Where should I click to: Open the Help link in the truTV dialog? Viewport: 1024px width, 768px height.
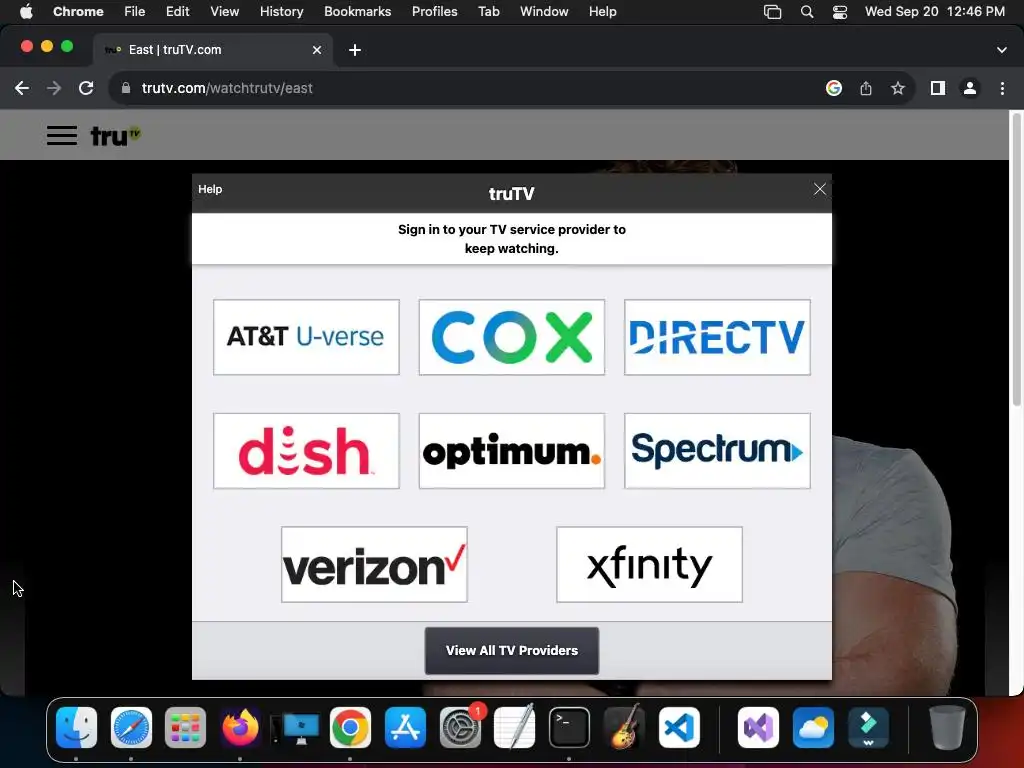210,189
